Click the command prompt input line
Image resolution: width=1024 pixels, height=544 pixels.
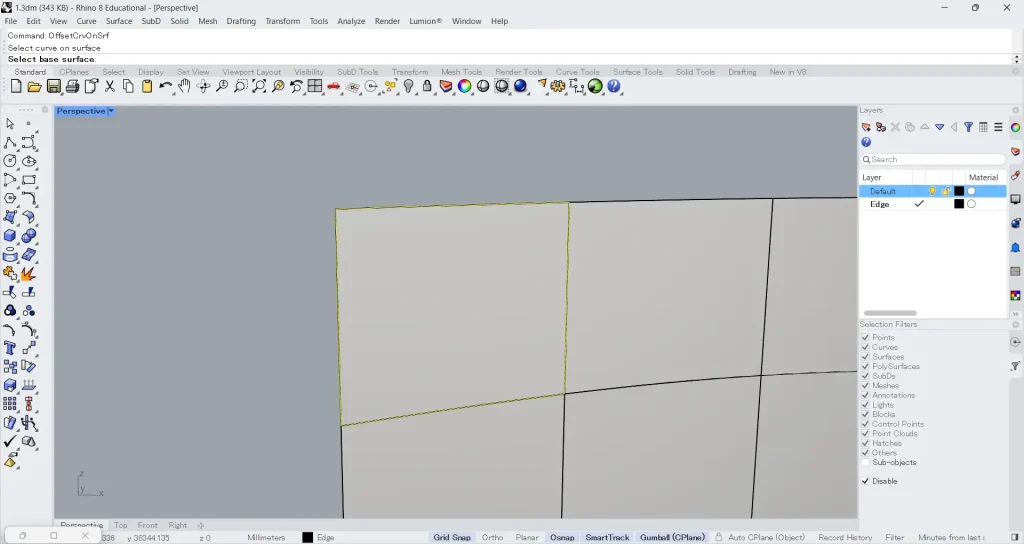click(509, 59)
